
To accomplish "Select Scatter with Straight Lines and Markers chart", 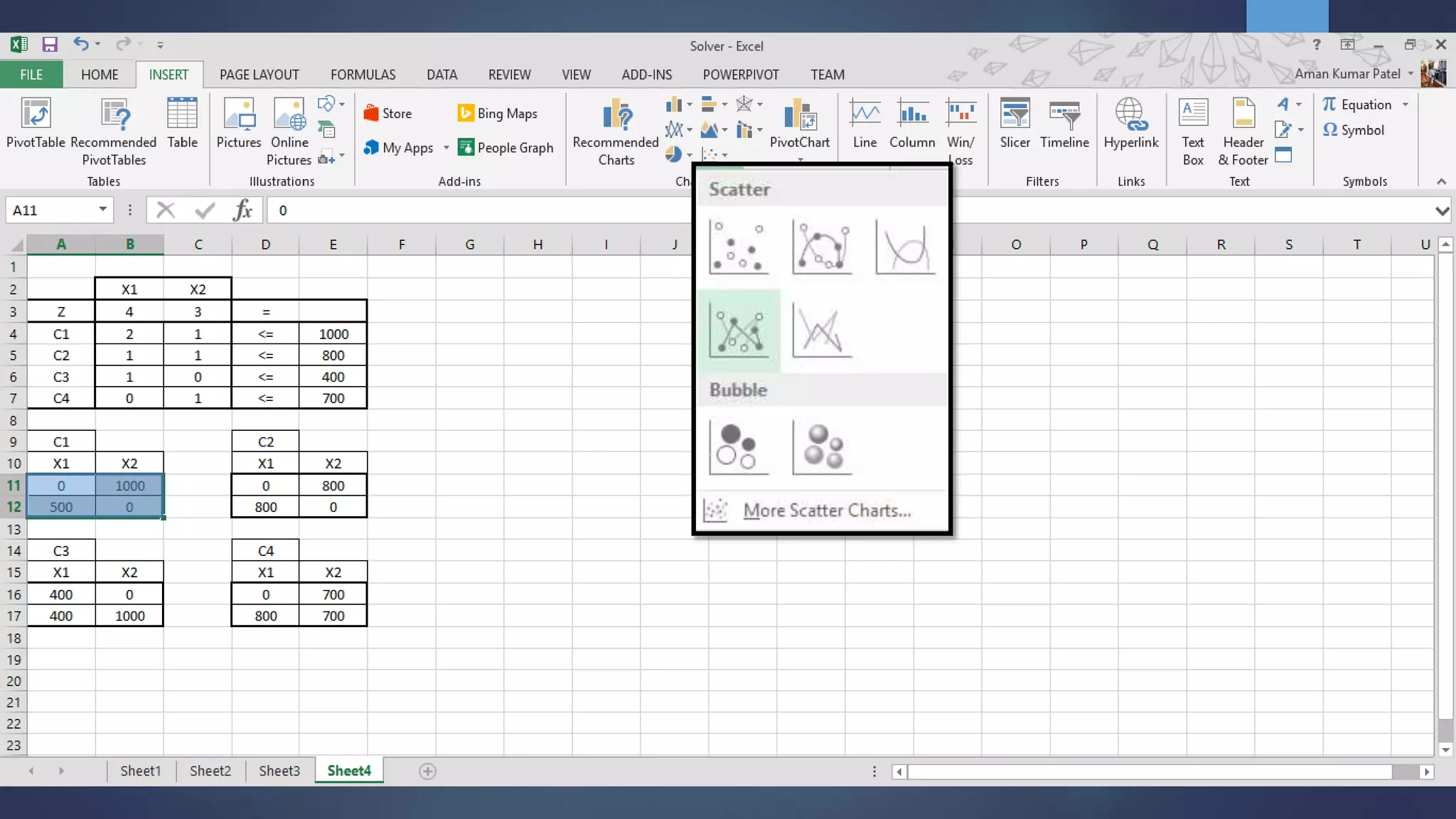I will pos(739,331).
